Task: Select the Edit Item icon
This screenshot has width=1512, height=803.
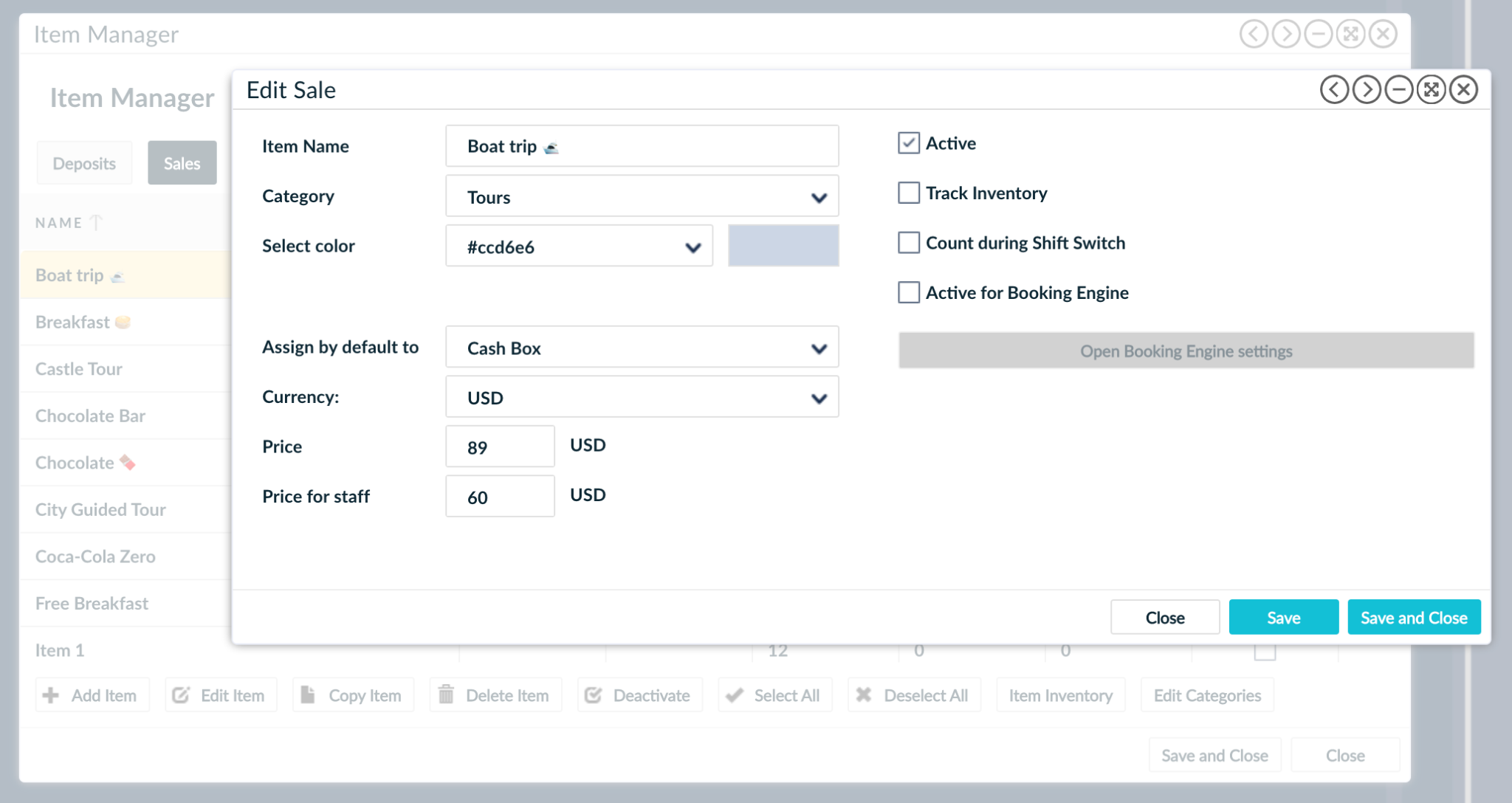Action: pyautogui.click(x=181, y=695)
